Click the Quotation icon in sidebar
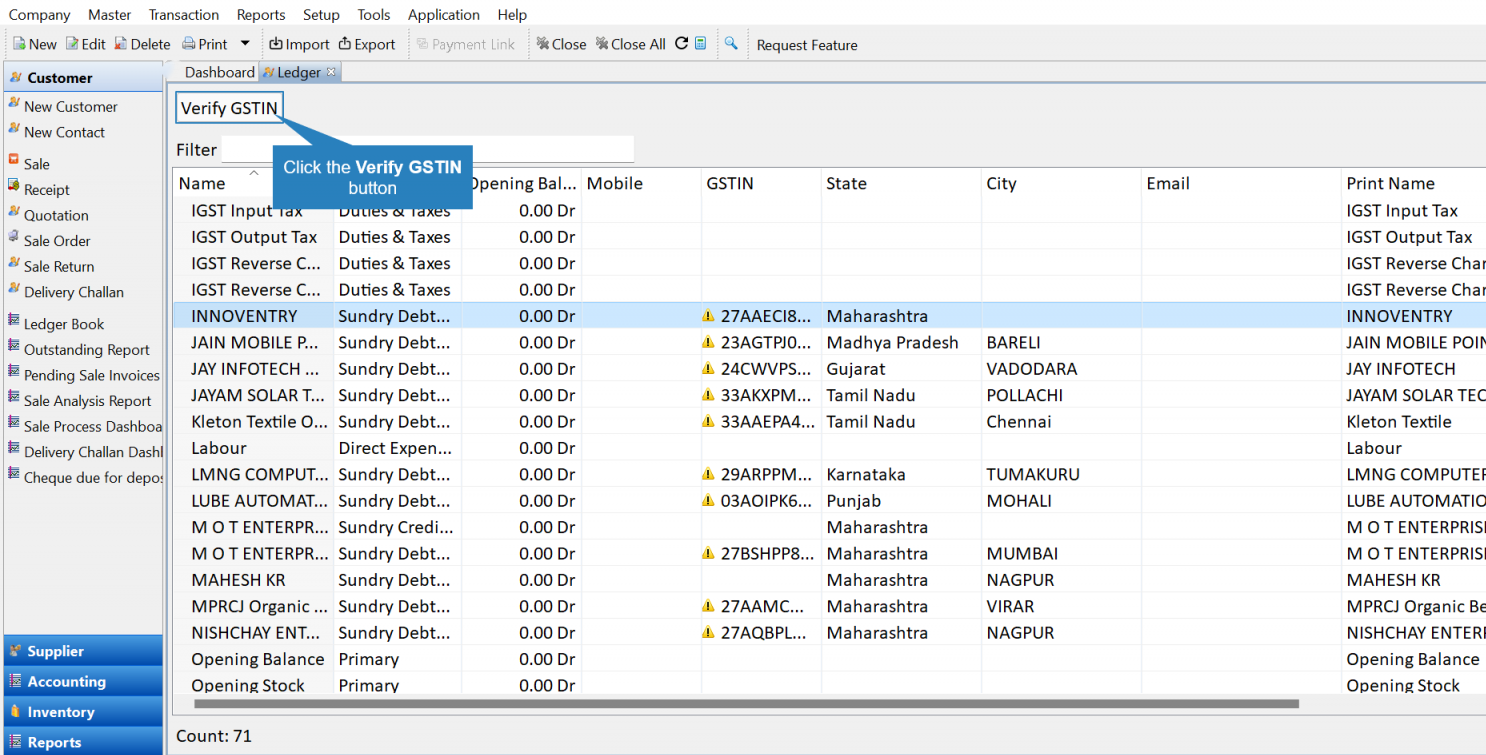The image size is (1486, 755). pos(14,211)
